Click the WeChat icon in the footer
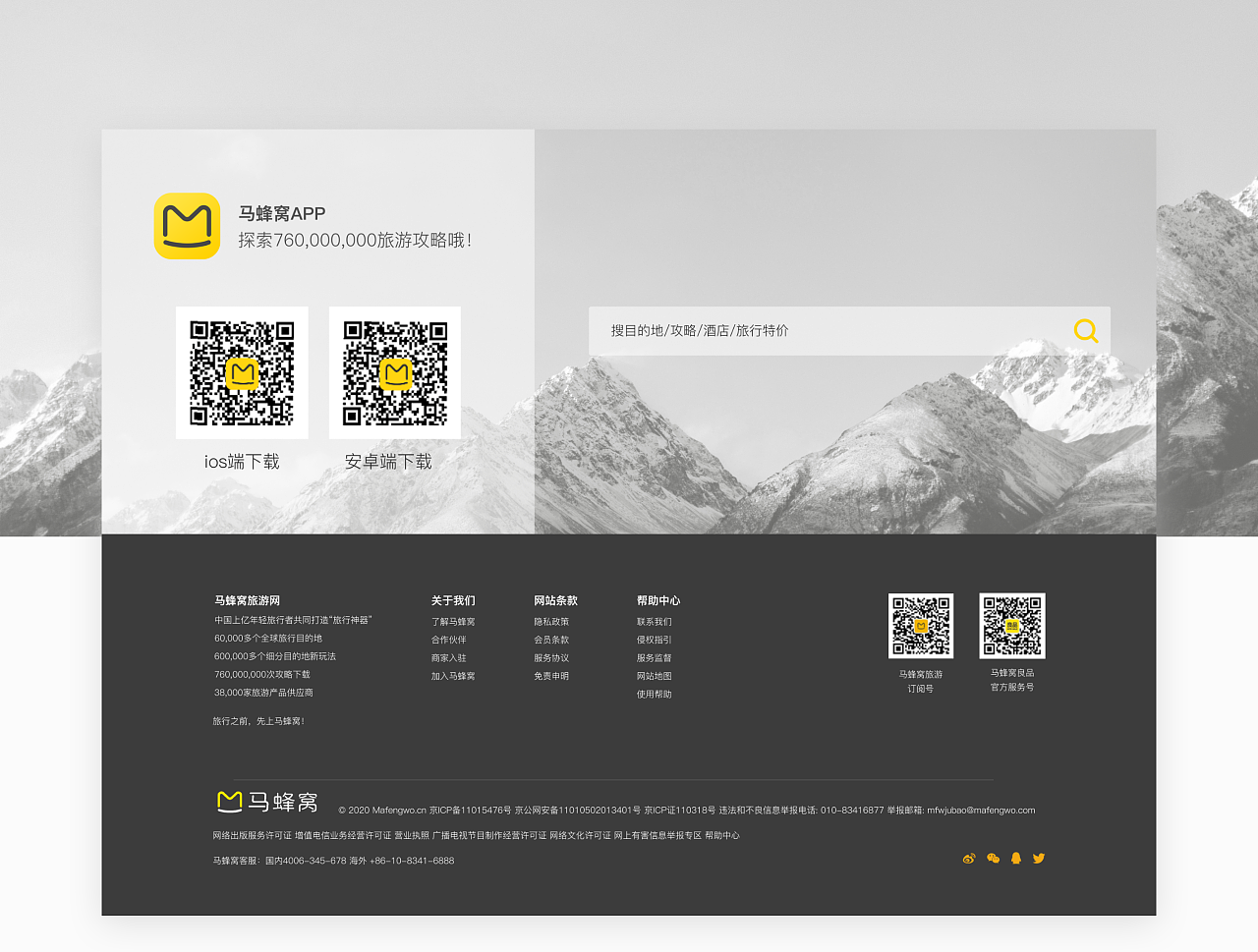The width and height of the screenshot is (1258, 952). [x=993, y=858]
